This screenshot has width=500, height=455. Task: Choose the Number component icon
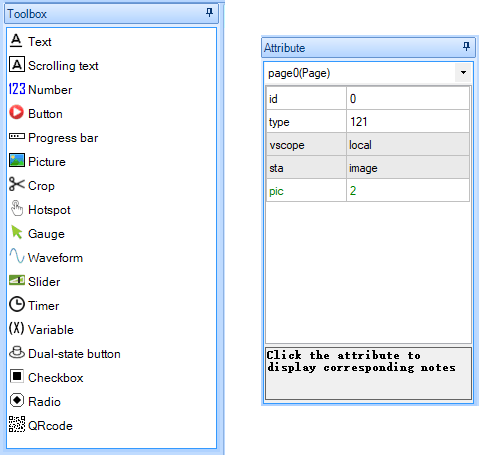[17, 89]
